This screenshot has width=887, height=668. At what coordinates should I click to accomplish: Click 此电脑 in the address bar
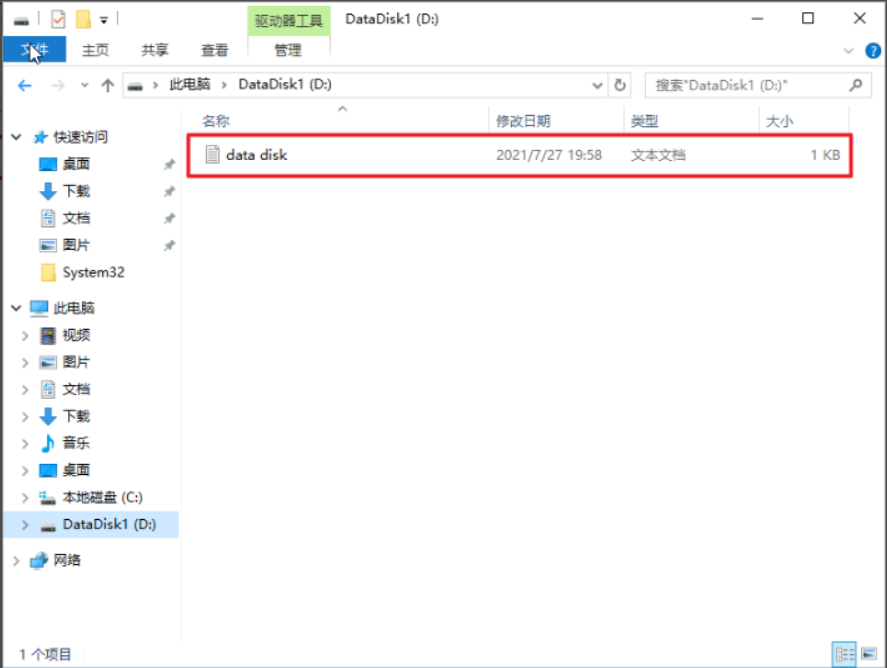pos(190,85)
